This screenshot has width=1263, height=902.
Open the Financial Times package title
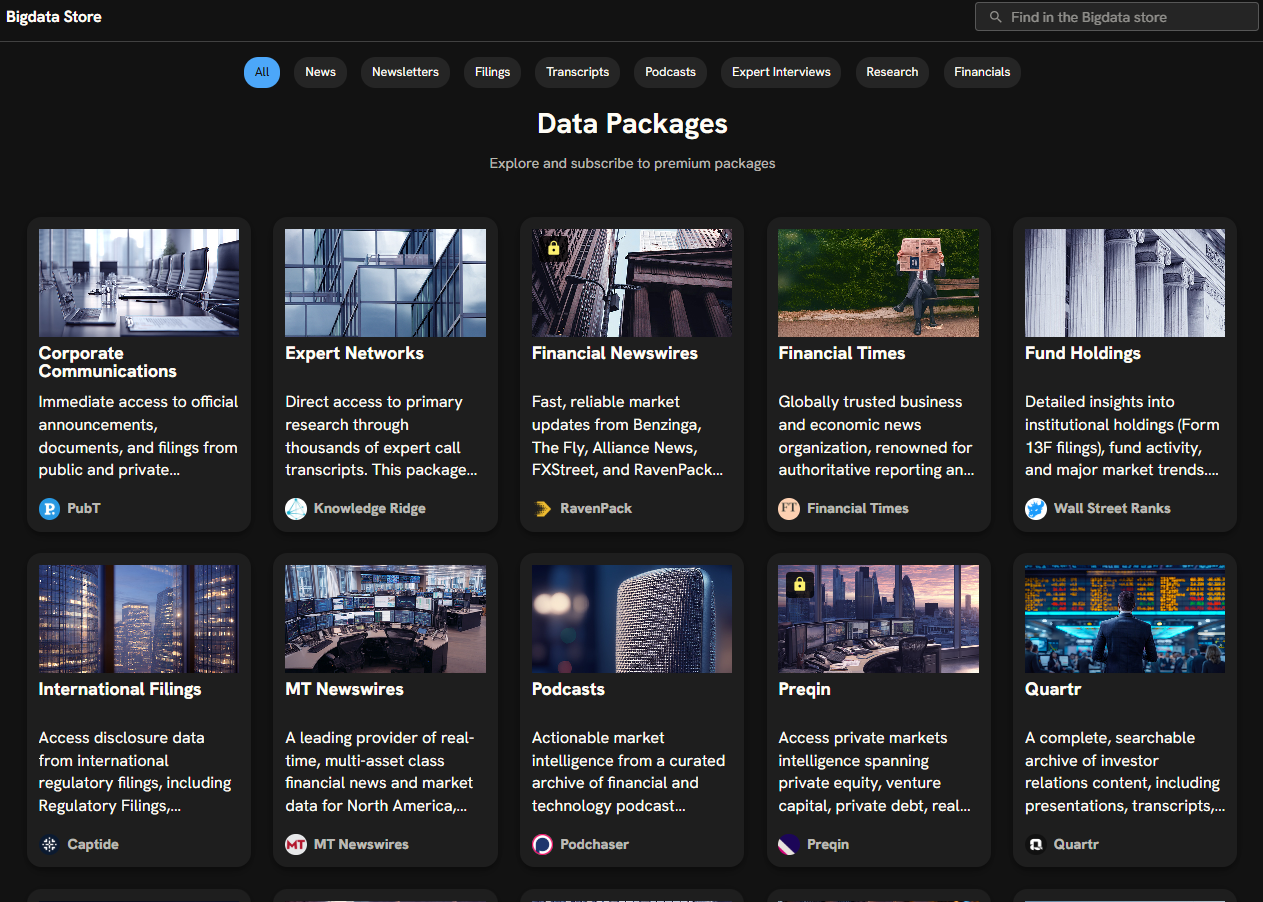[842, 353]
